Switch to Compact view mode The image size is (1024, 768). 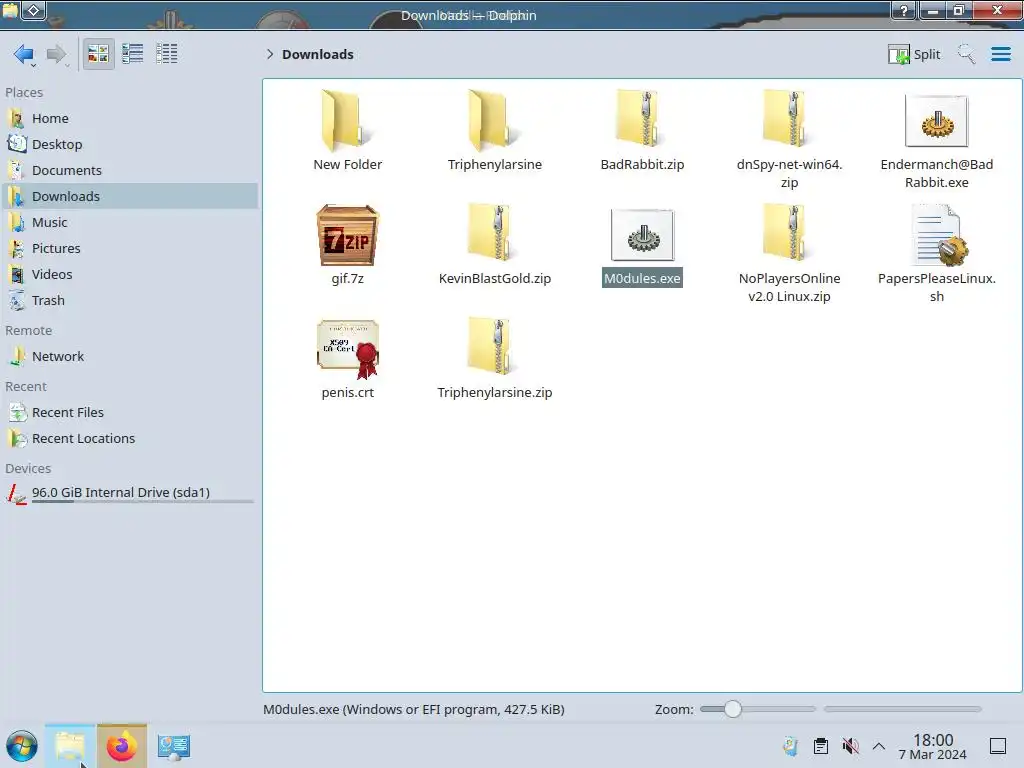(133, 54)
